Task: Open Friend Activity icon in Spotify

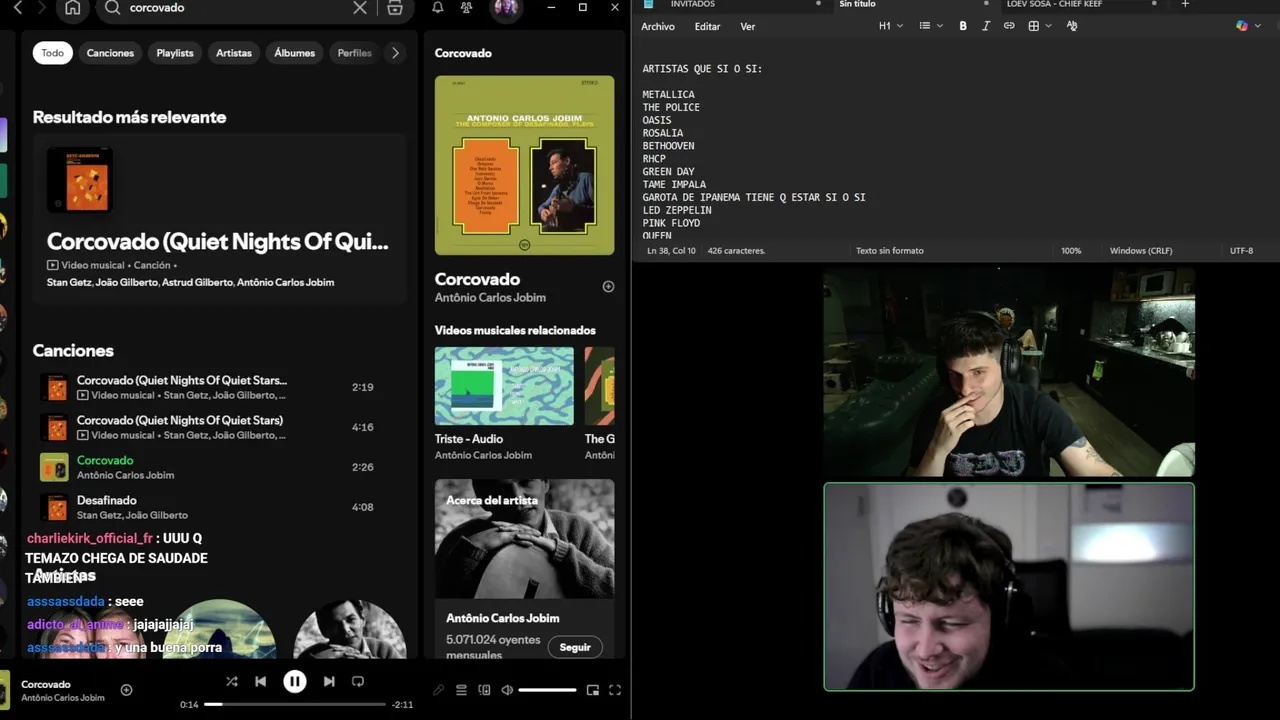Action: [467, 8]
